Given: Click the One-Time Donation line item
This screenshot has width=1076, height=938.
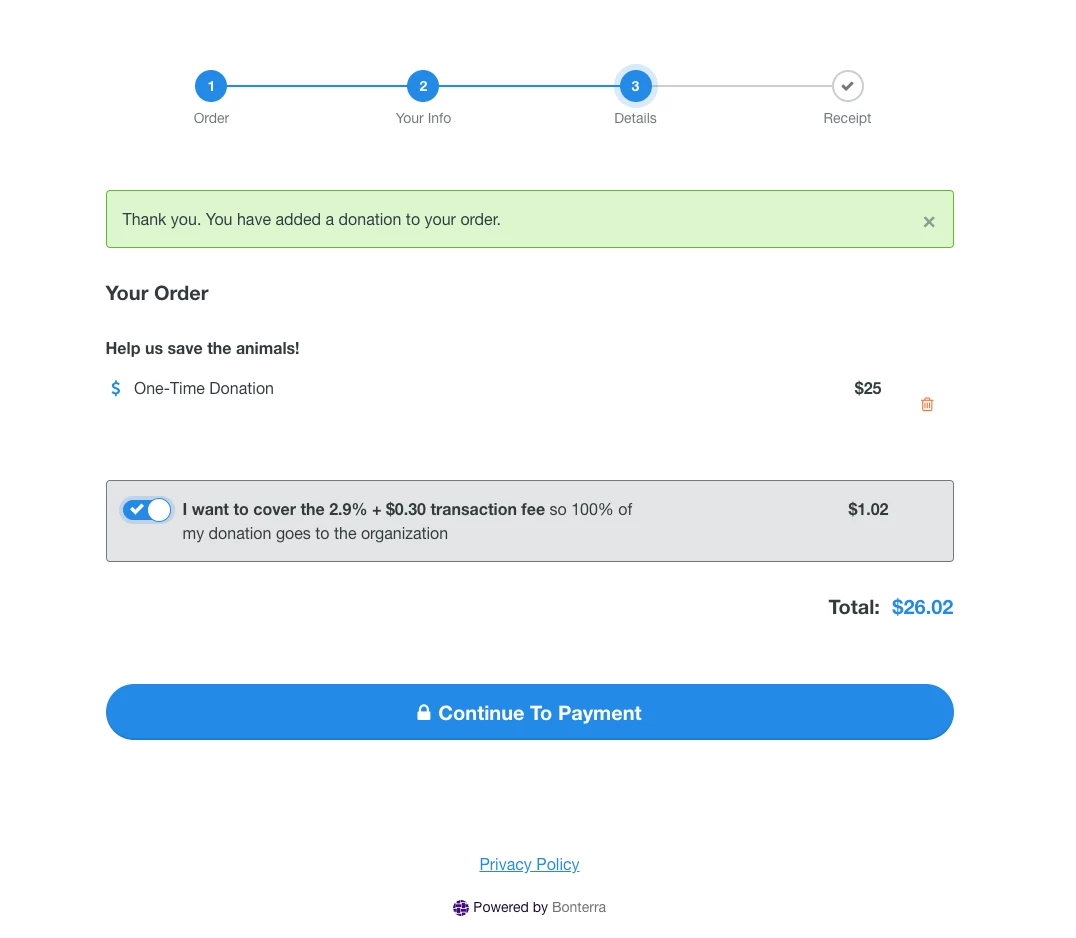Looking at the screenshot, I should pos(204,388).
